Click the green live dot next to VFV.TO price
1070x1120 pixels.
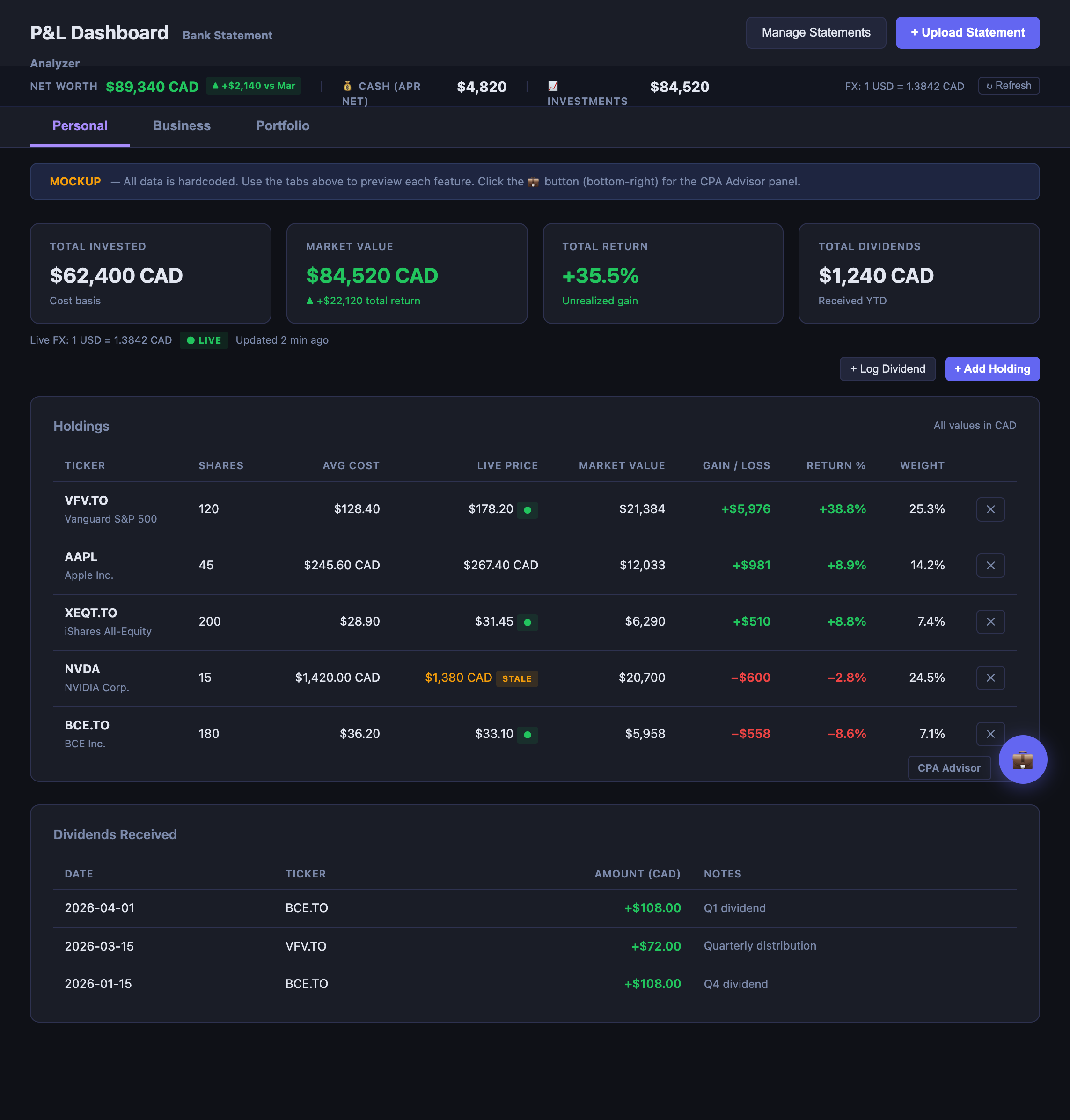pyautogui.click(x=528, y=509)
